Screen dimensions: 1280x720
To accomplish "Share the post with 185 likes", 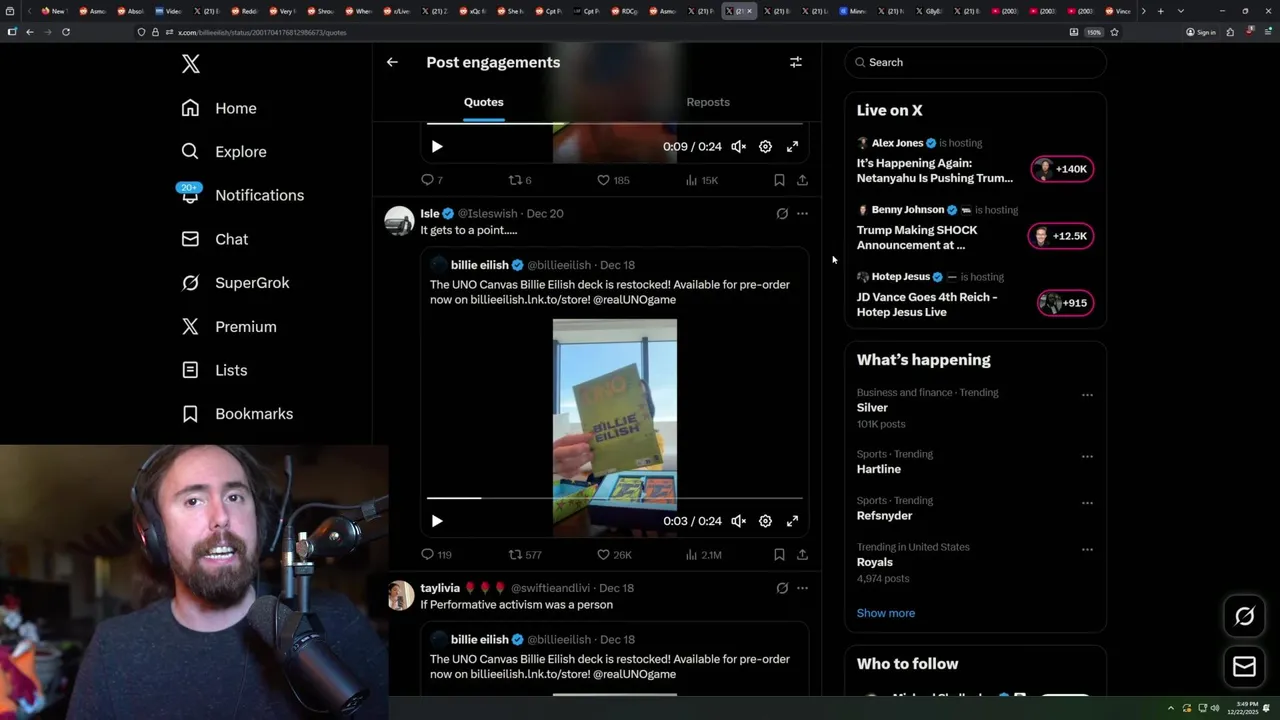I will 802,180.
